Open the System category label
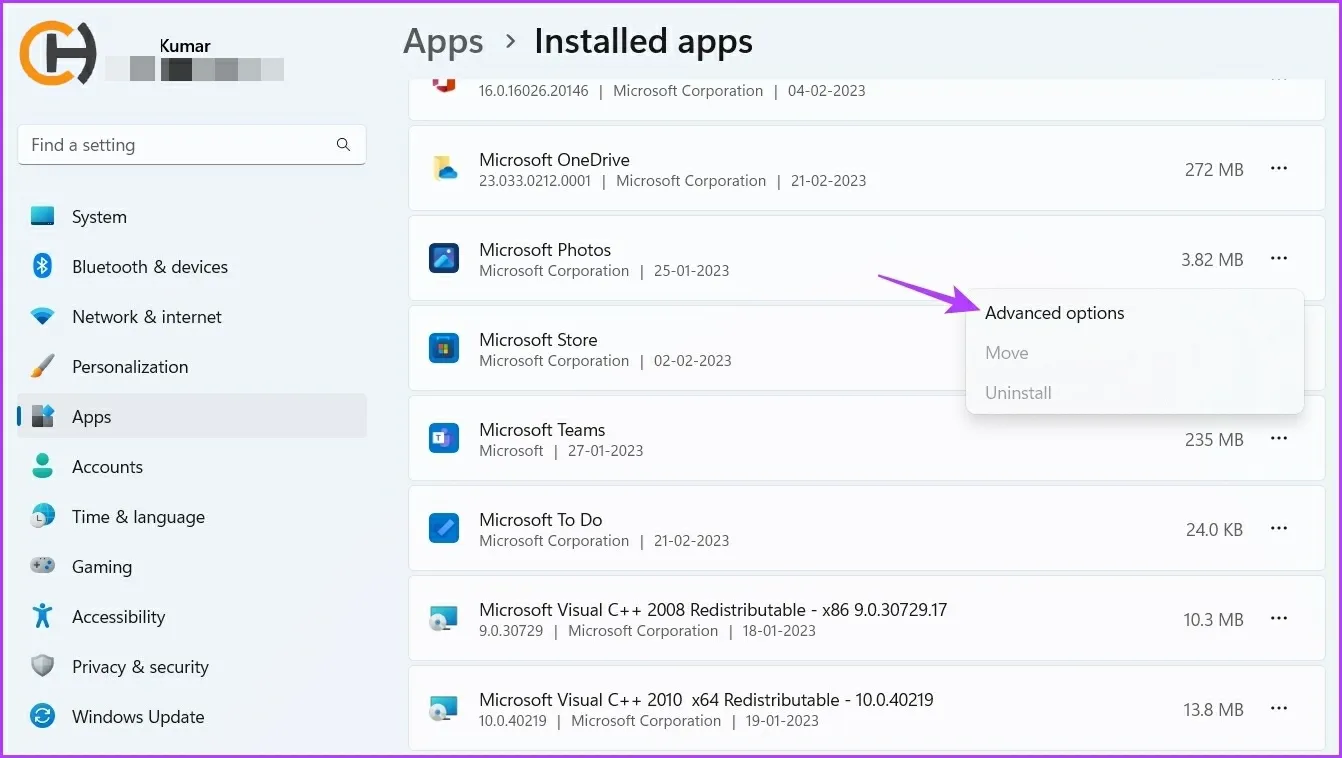Image resolution: width=1342 pixels, height=758 pixels. click(99, 217)
